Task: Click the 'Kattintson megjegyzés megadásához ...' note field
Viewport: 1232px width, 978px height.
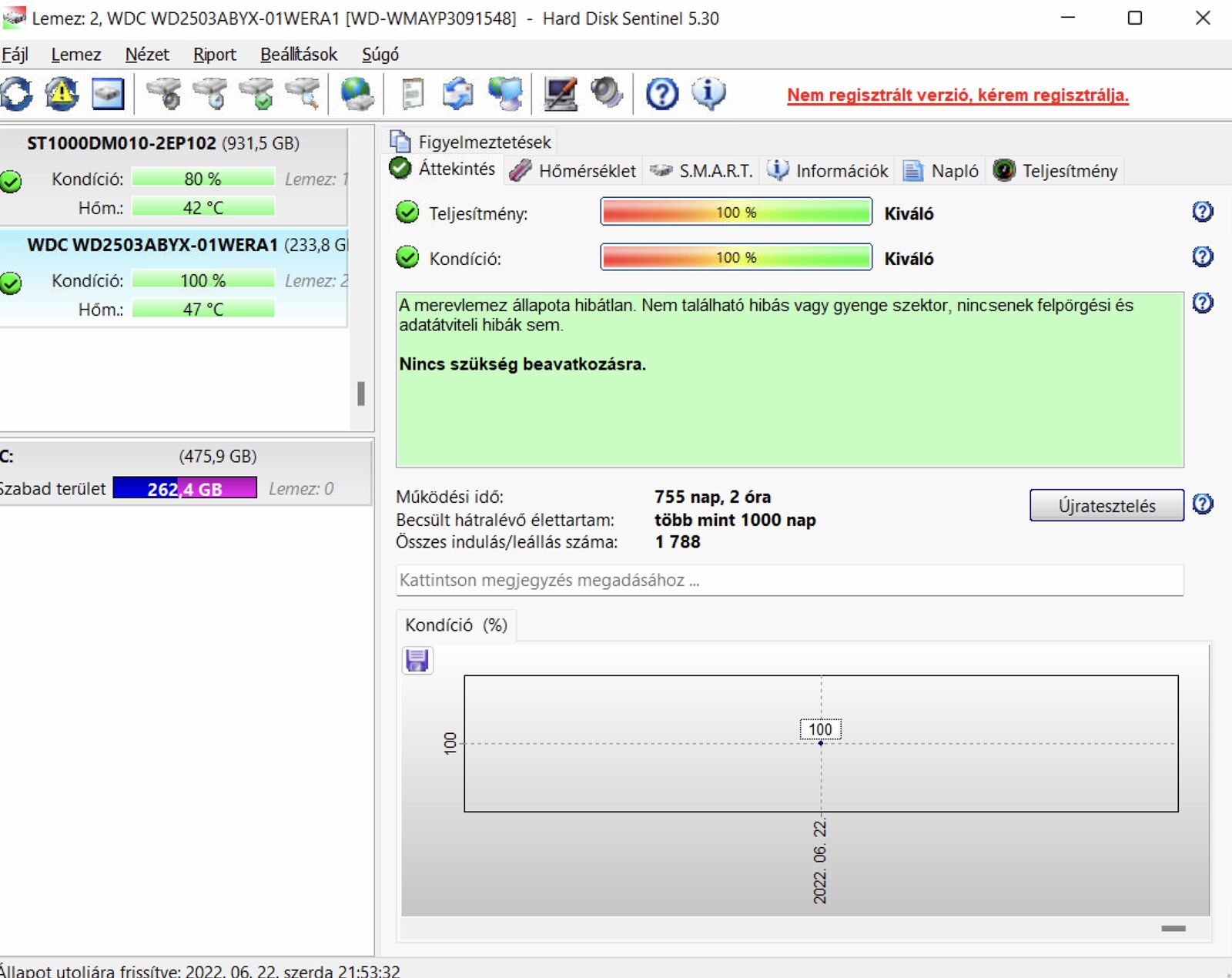Action: pos(789,580)
